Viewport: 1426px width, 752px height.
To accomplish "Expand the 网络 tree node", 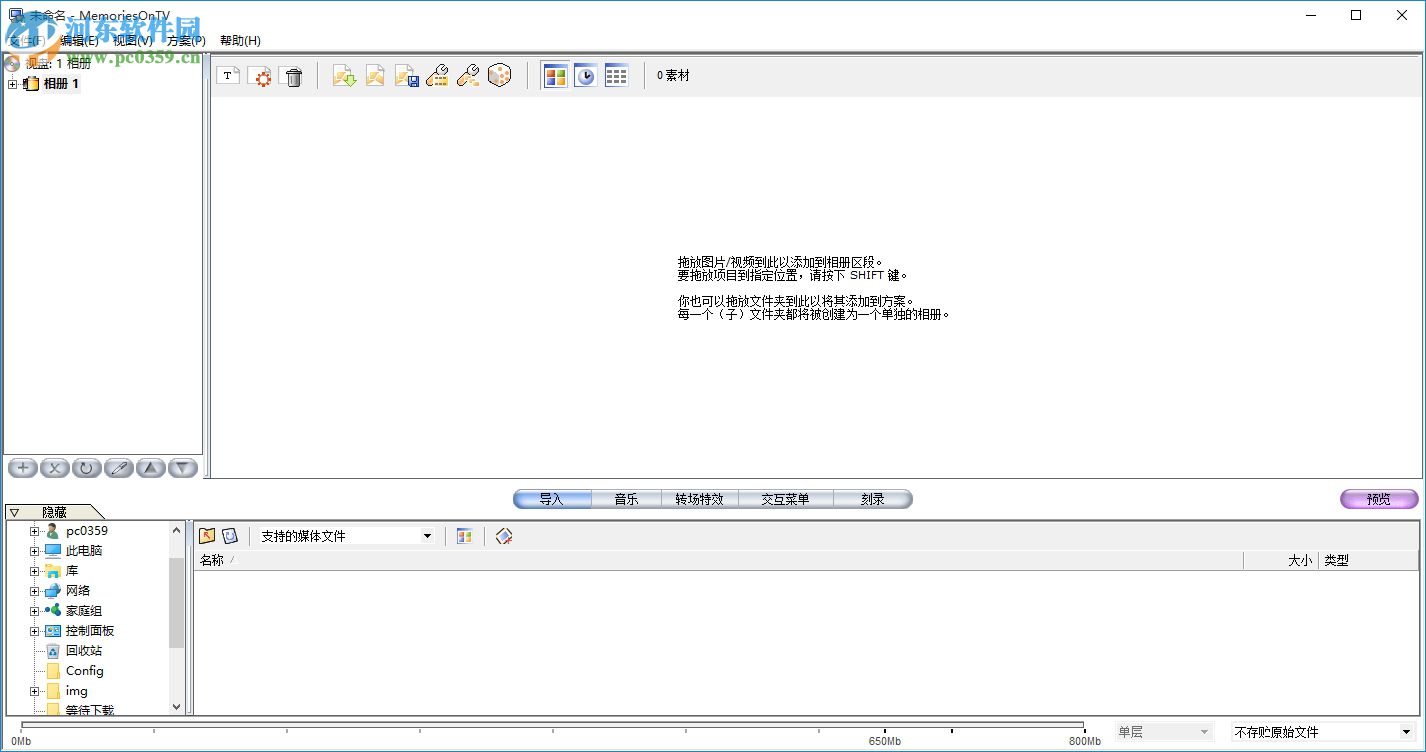I will click(34, 591).
